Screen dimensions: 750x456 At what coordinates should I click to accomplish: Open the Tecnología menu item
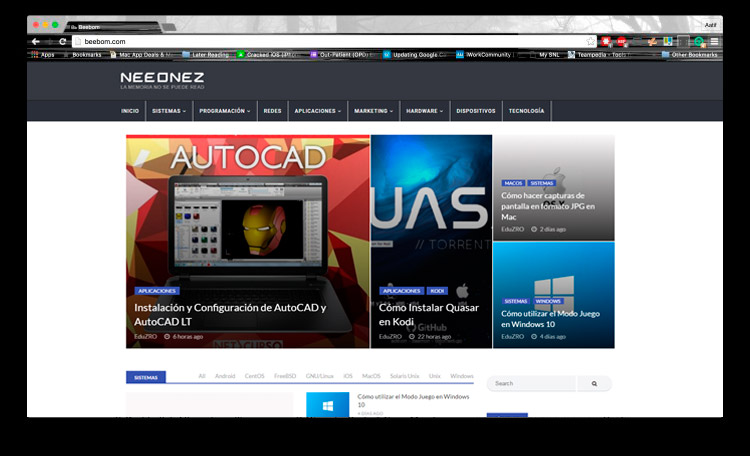click(x=527, y=111)
